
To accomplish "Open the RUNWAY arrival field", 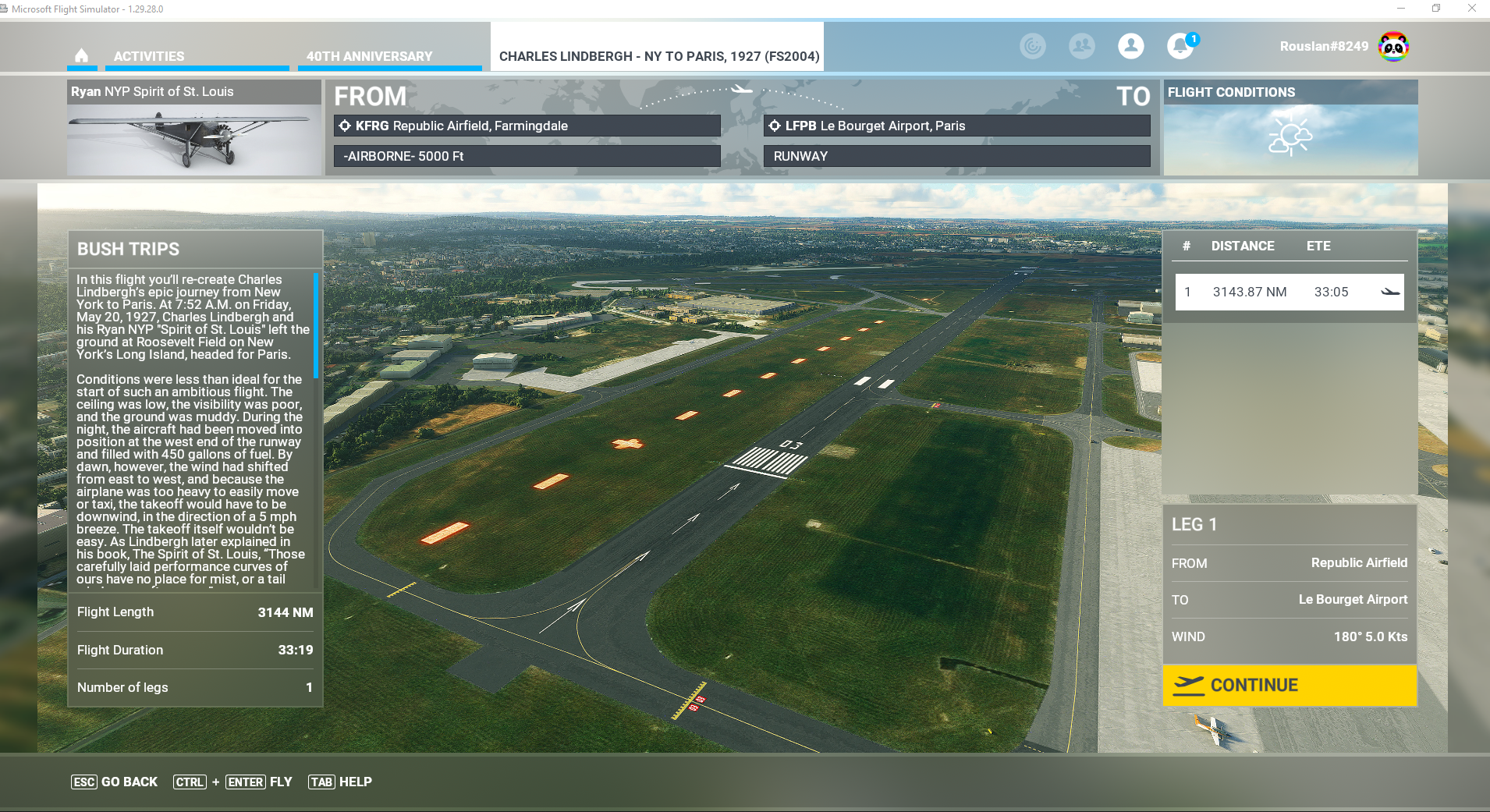I will tap(957, 156).
